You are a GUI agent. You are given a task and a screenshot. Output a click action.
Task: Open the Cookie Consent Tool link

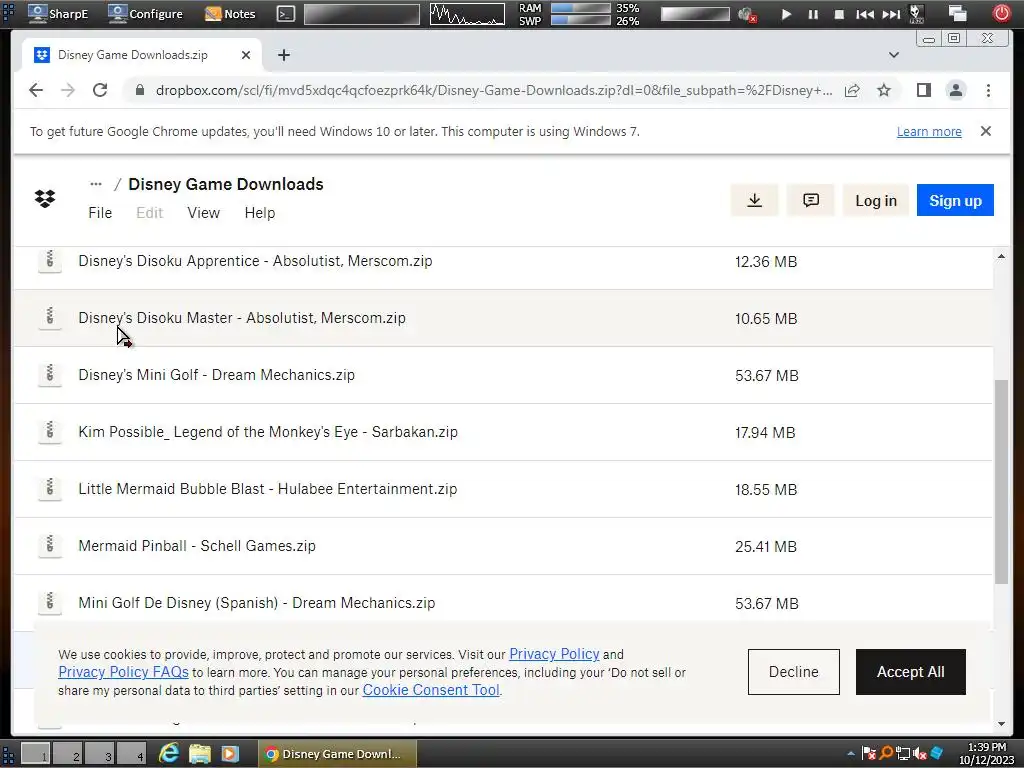(431, 690)
